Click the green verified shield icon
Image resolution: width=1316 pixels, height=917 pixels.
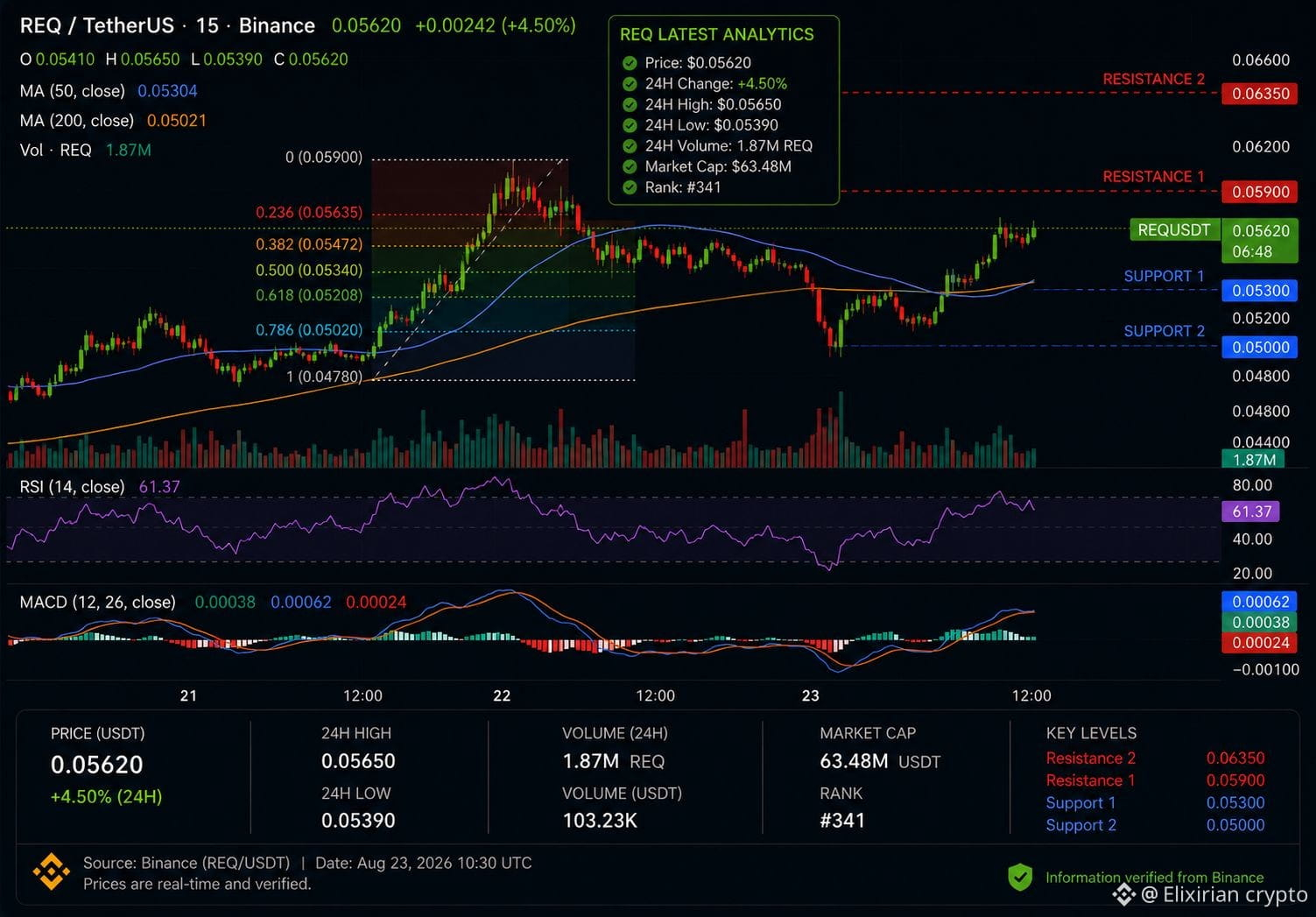click(1020, 877)
